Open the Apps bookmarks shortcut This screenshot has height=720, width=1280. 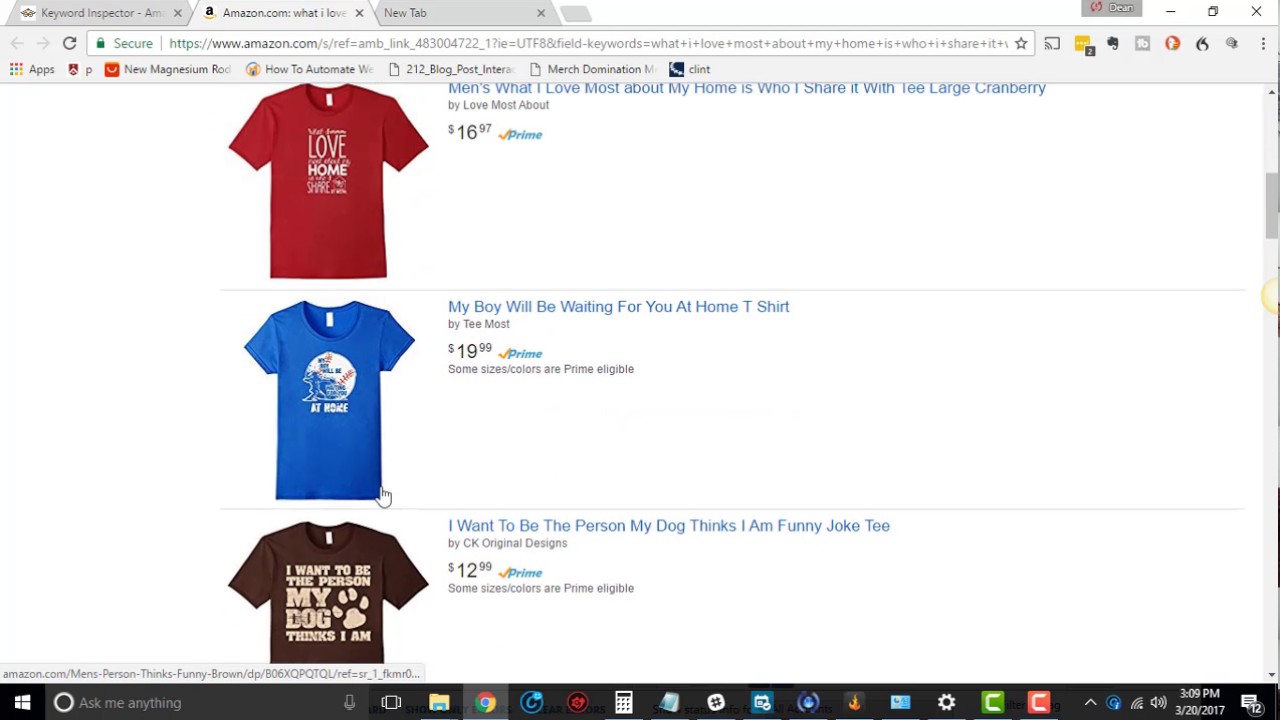[32, 69]
